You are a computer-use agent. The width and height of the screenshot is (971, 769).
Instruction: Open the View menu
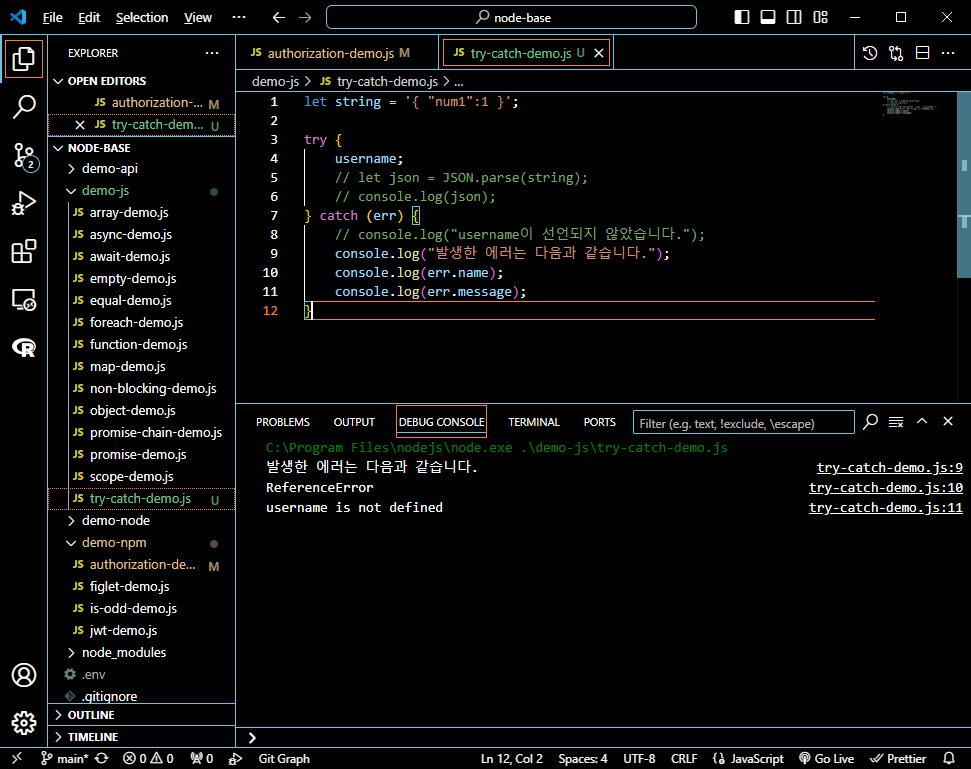coord(198,17)
